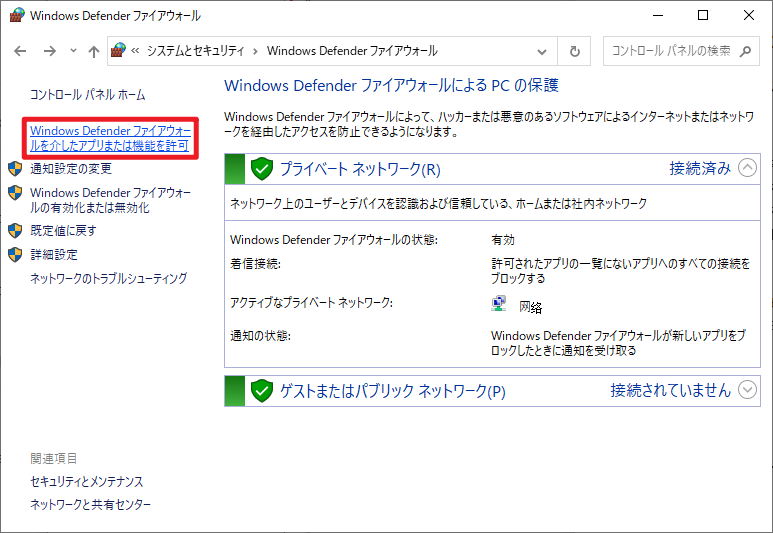The height and width of the screenshot is (533, 773).
Task: Open システムとセキュリティ breadcrumb
Action: 195,51
